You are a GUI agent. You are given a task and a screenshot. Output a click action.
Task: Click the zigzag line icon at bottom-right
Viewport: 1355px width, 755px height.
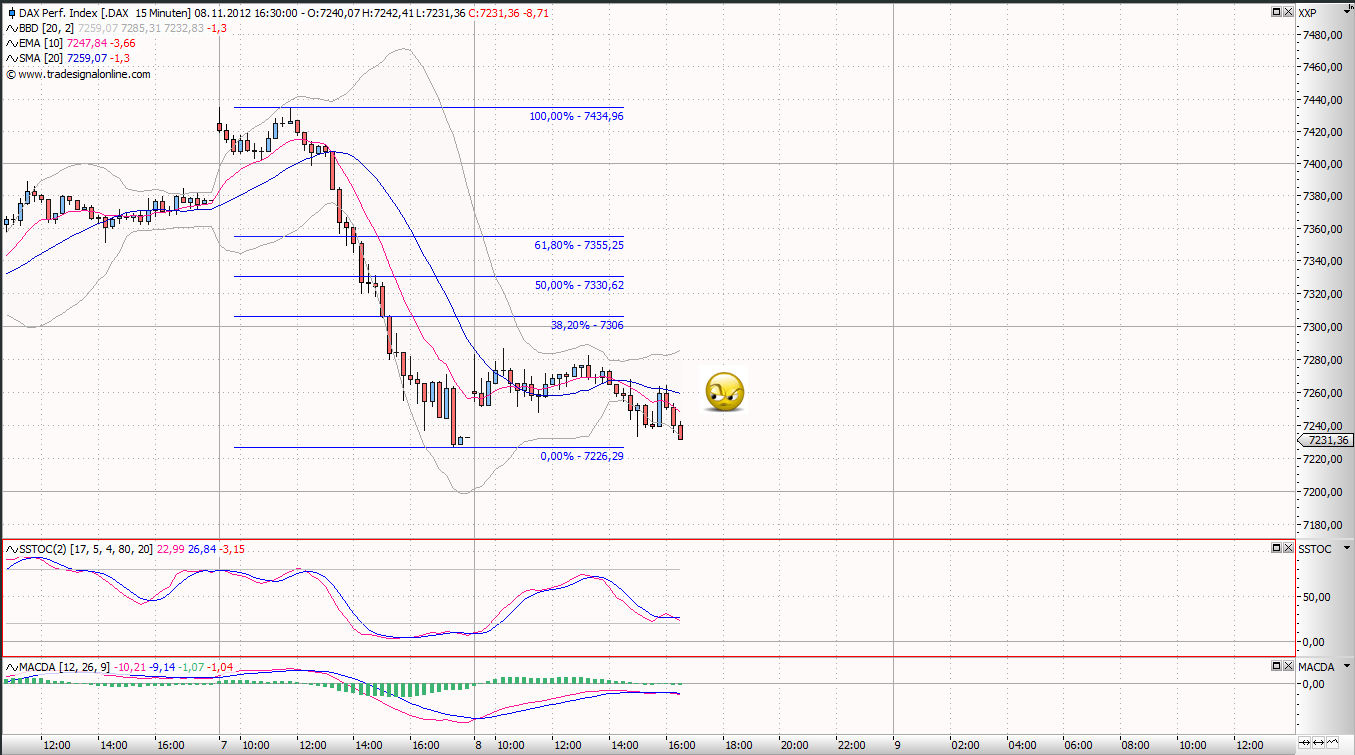(1333, 741)
